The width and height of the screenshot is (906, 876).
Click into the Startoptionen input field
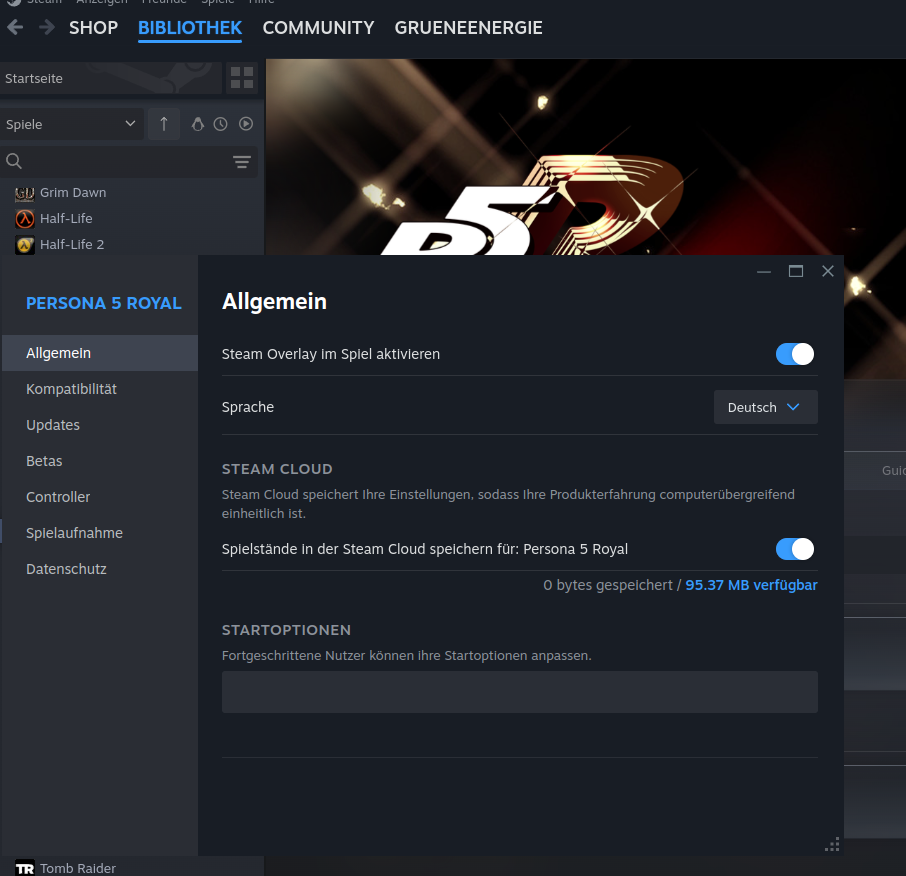pos(519,692)
